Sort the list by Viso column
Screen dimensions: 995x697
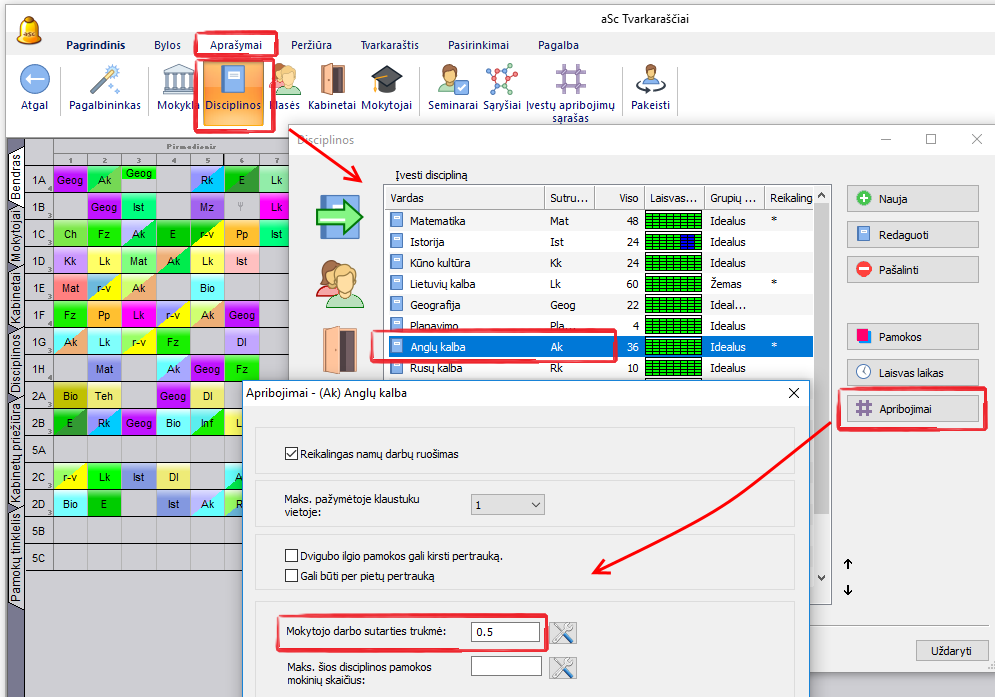(x=628, y=198)
